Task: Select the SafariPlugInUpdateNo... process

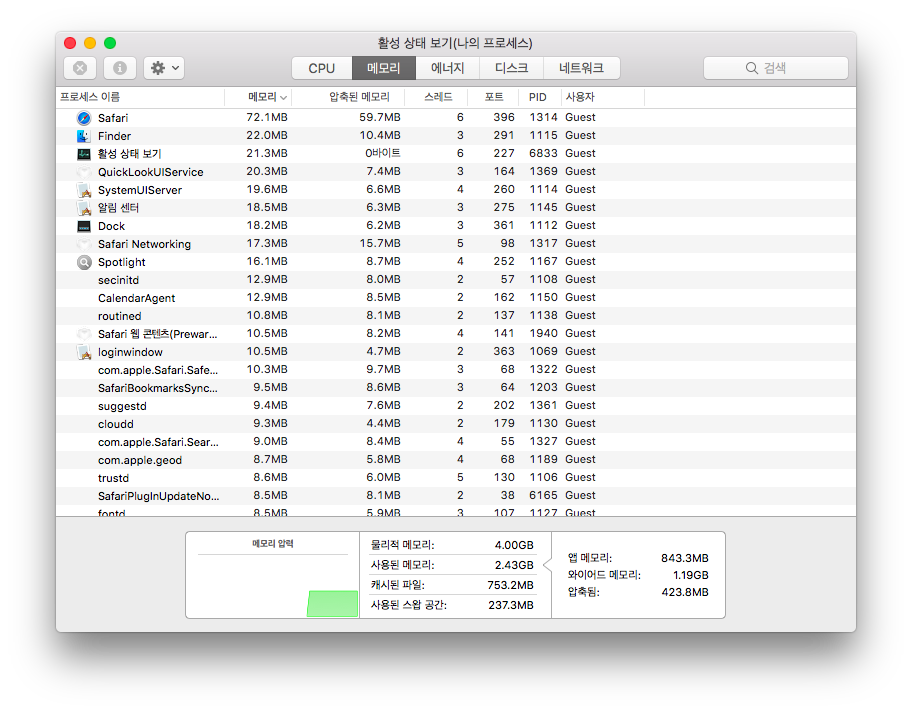Action: coord(158,496)
